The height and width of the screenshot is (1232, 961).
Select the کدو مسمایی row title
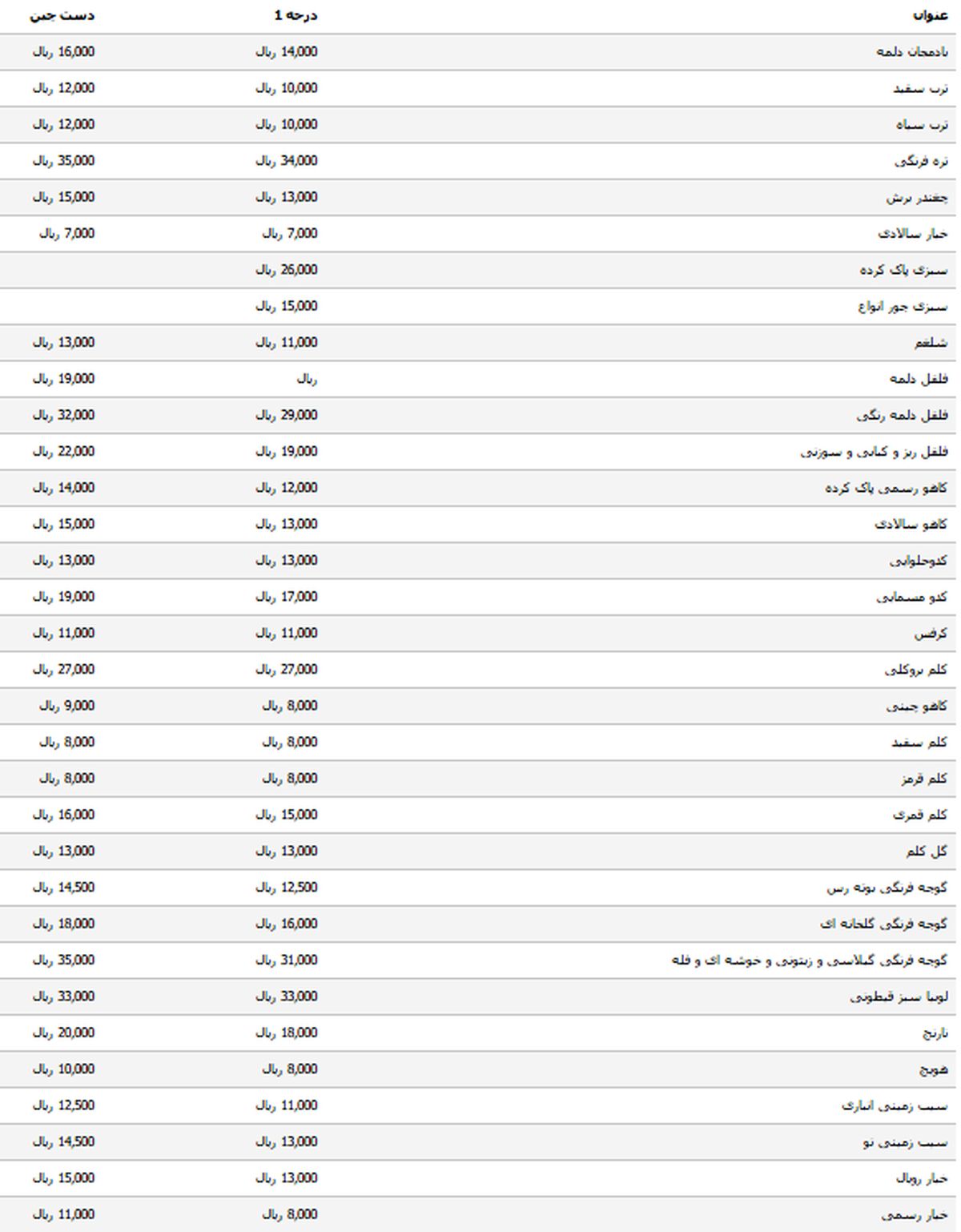pos(912,597)
